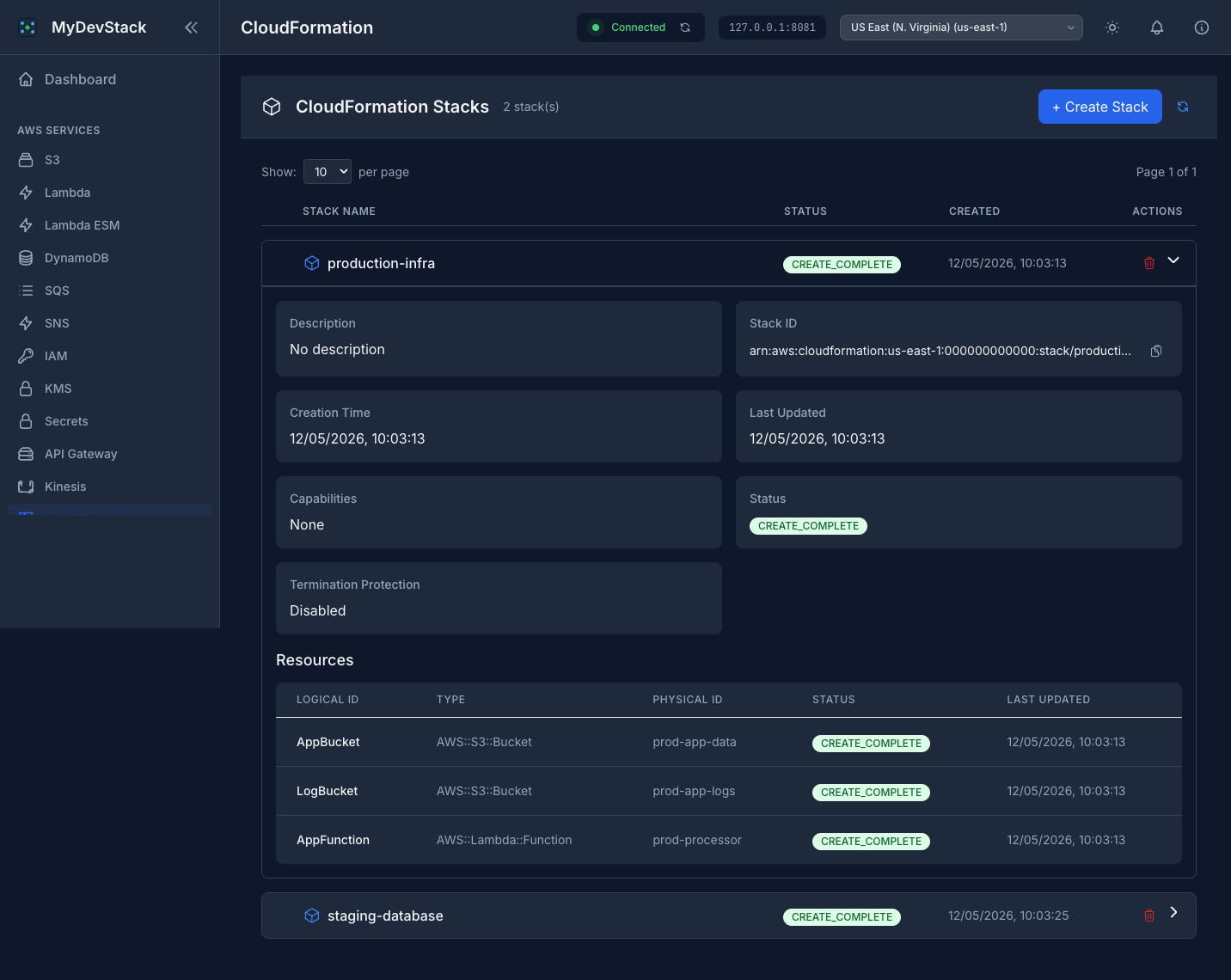Screen dimensions: 1231x980
Task: Navigate to API Gateway
Action: [x=109, y=454]
